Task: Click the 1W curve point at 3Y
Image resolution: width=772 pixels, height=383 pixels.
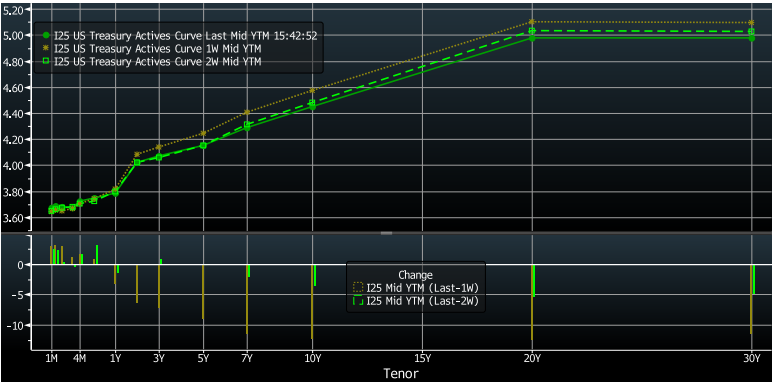Action: tap(159, 147)
